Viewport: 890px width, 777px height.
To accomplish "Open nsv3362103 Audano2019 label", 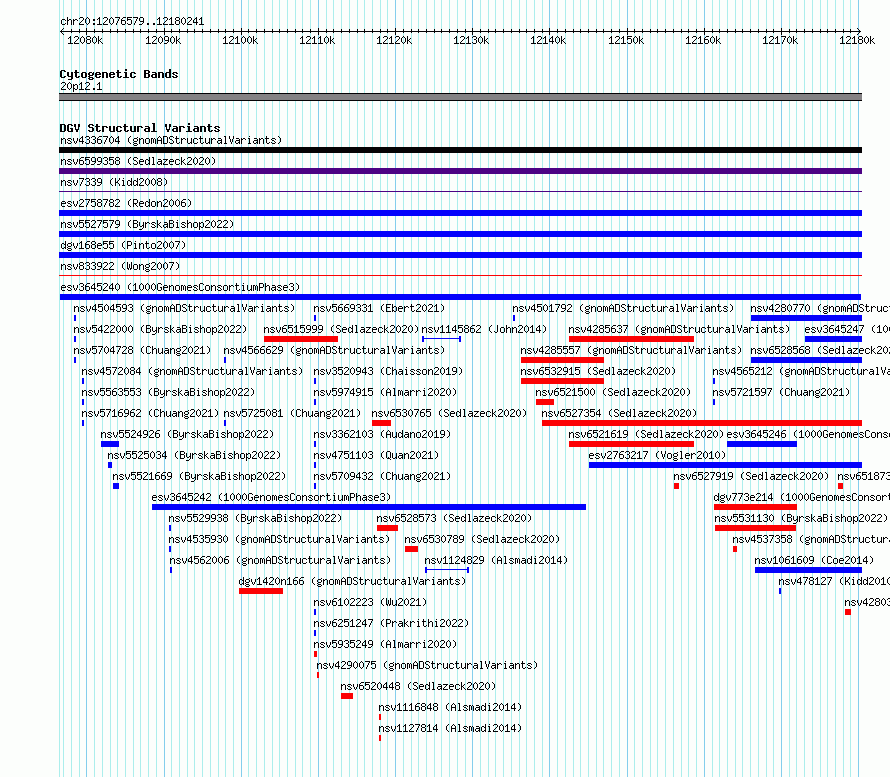I will click(382, 434).
